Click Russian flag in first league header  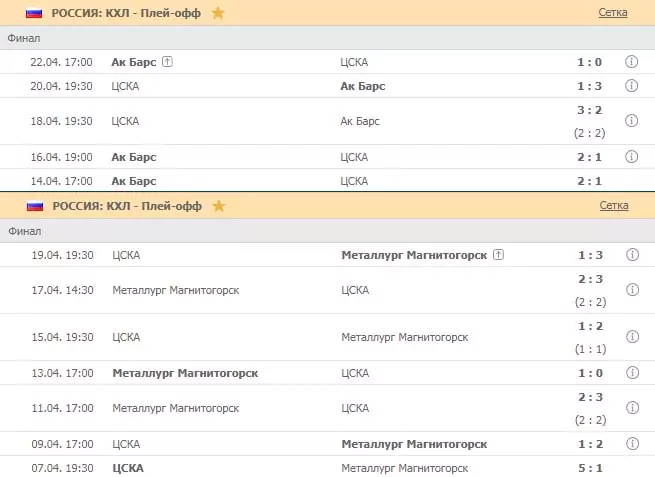(x=34, y=13)
